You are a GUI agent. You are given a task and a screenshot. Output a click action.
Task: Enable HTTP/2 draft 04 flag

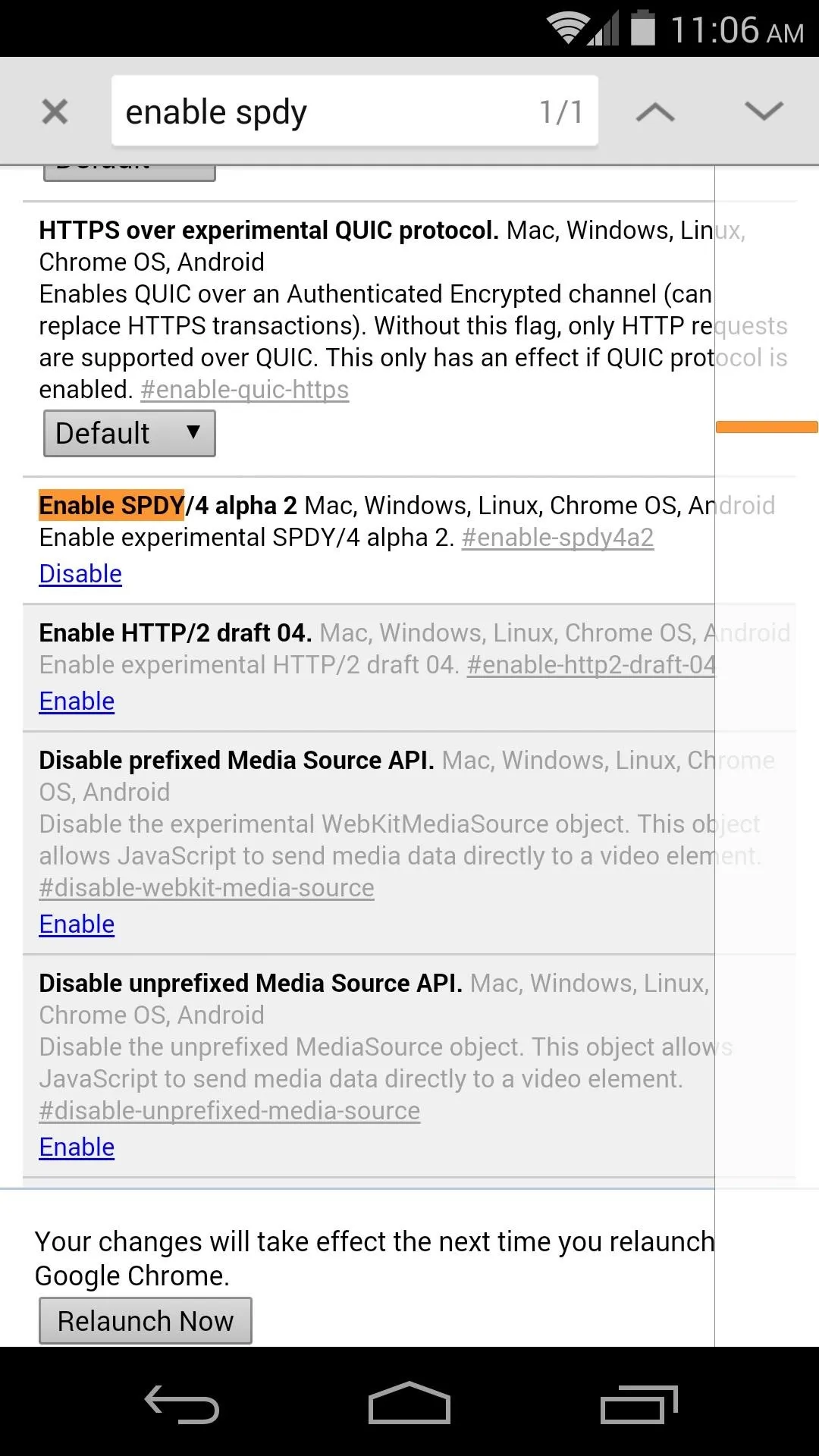point(77,701)
